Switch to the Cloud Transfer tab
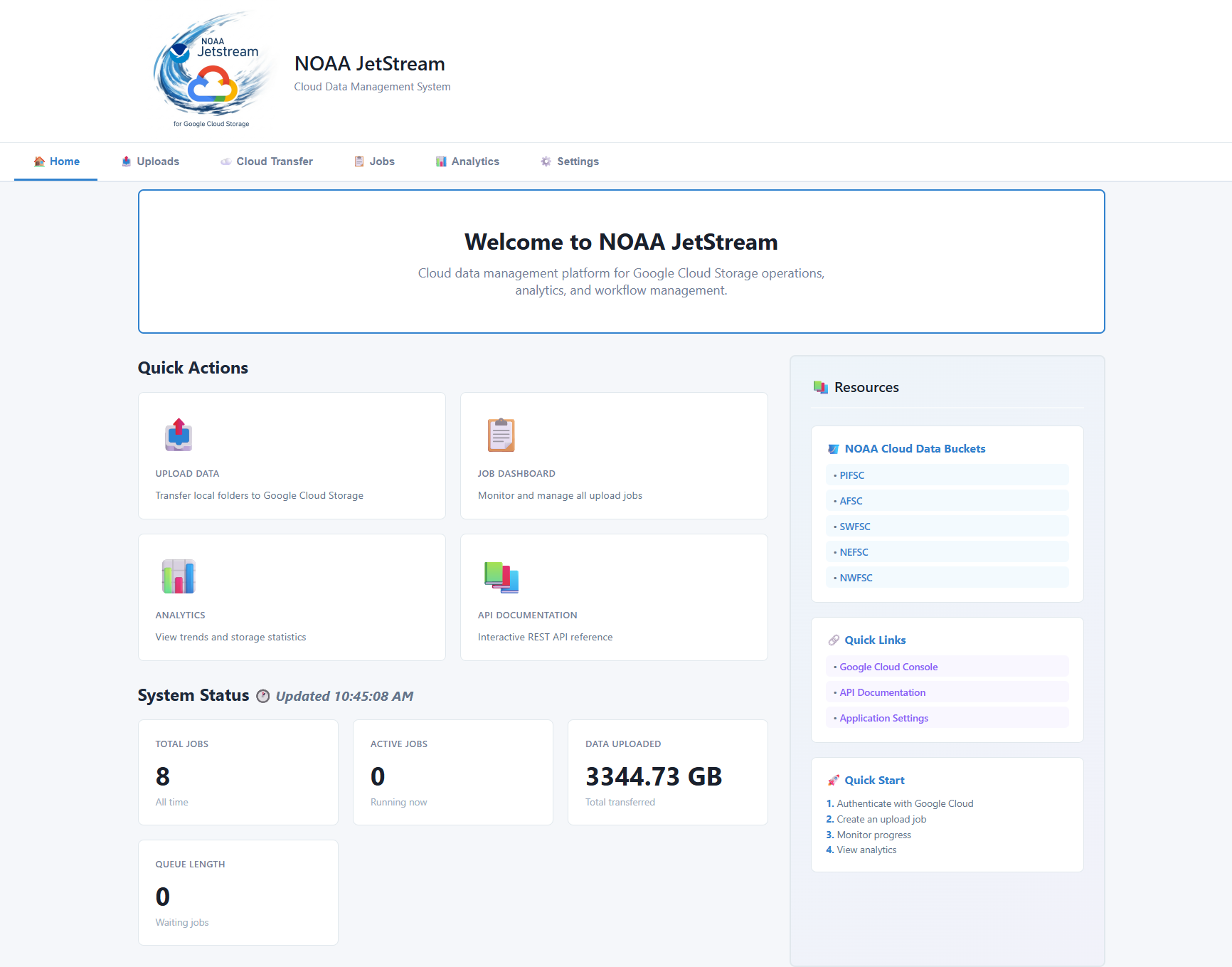This screenshot has height=967, width=1232. pyautogui.click(x=267, y=162)
